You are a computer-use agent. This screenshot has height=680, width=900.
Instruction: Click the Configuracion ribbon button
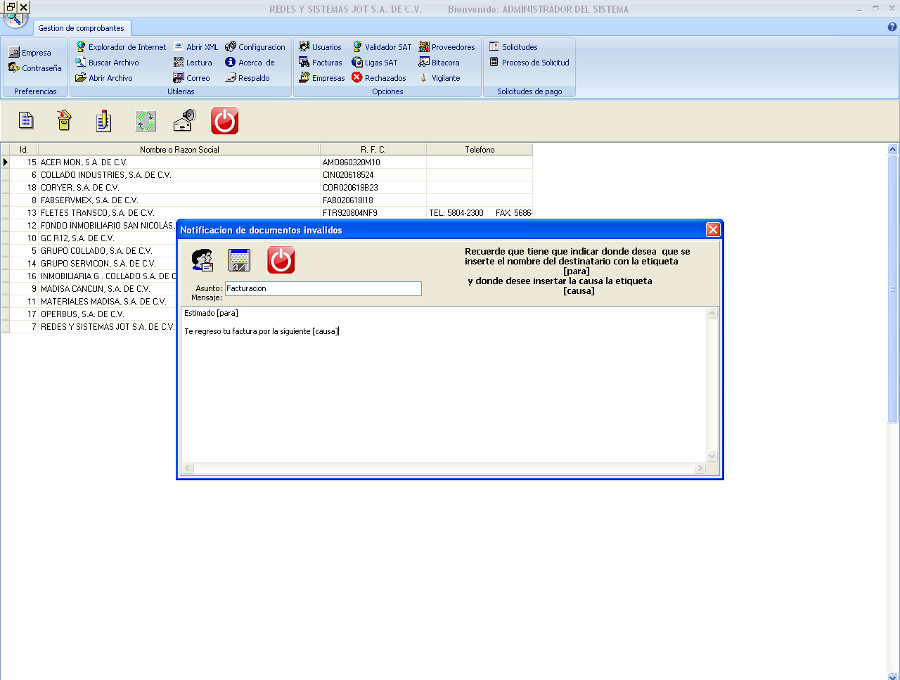tap(255, 47)
